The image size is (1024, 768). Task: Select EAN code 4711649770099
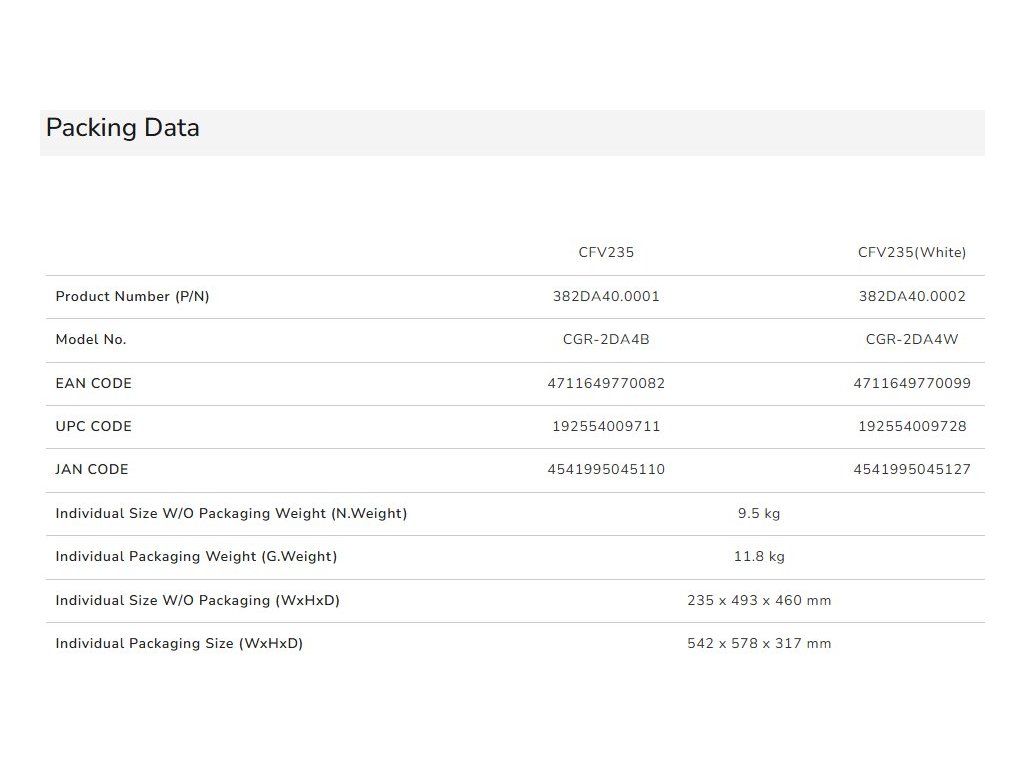pyautogui.click(x=912, y=384)
